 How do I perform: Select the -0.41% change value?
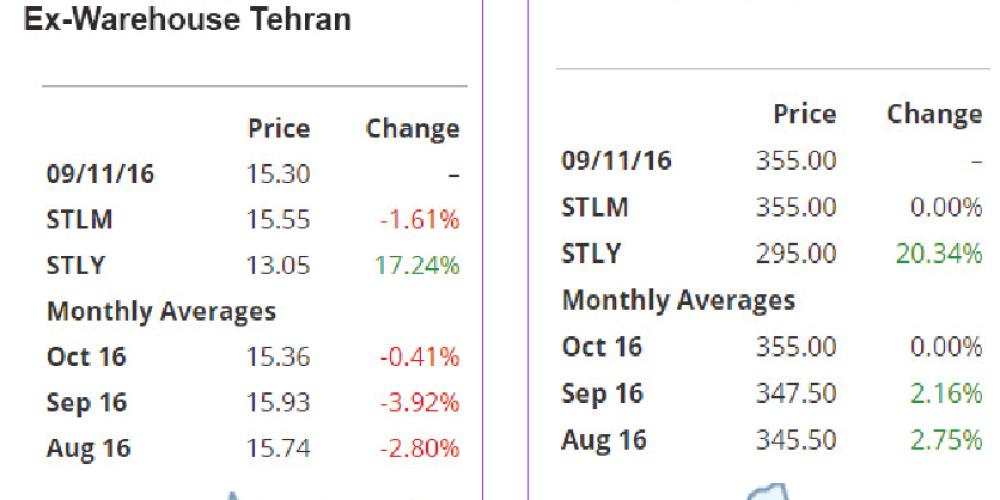tap(419, 356)
